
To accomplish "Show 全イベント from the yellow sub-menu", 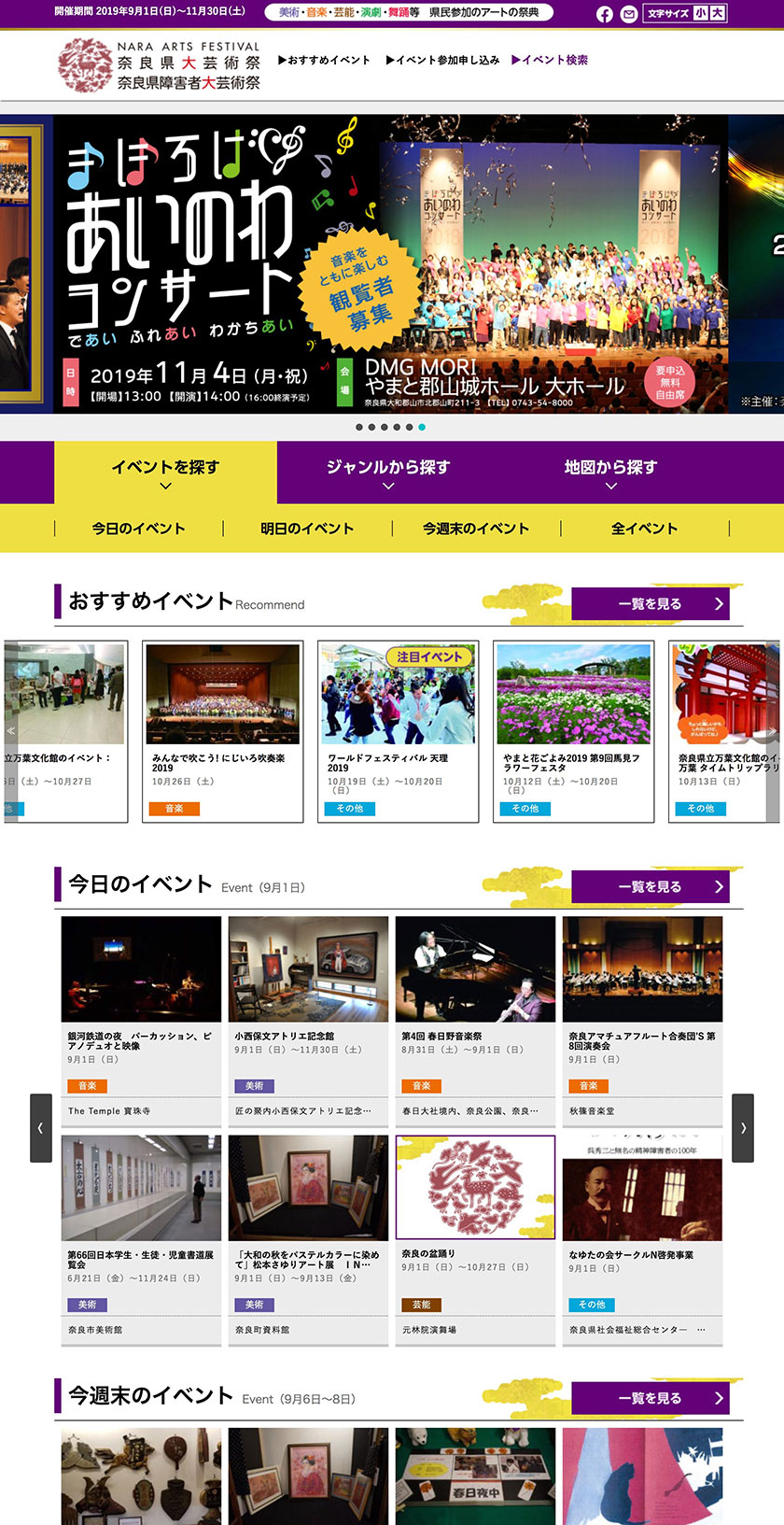I will point(644,529).
